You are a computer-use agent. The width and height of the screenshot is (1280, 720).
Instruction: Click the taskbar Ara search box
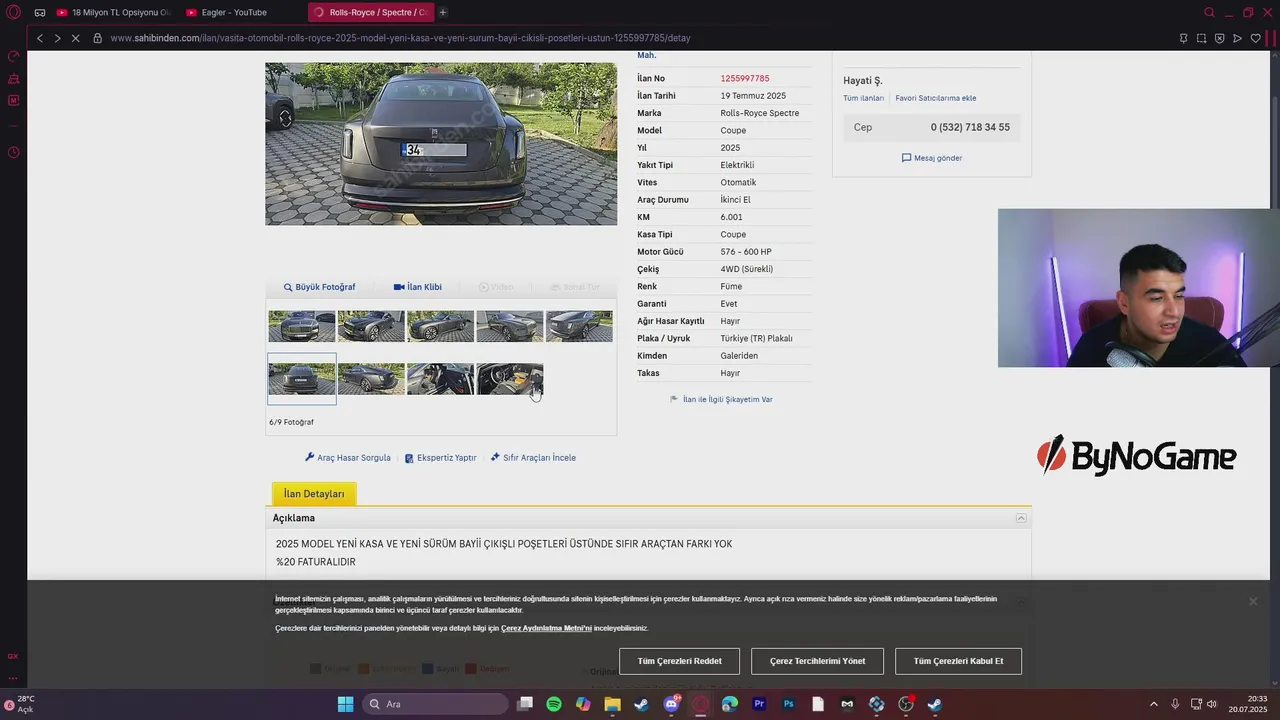[433, 704]
